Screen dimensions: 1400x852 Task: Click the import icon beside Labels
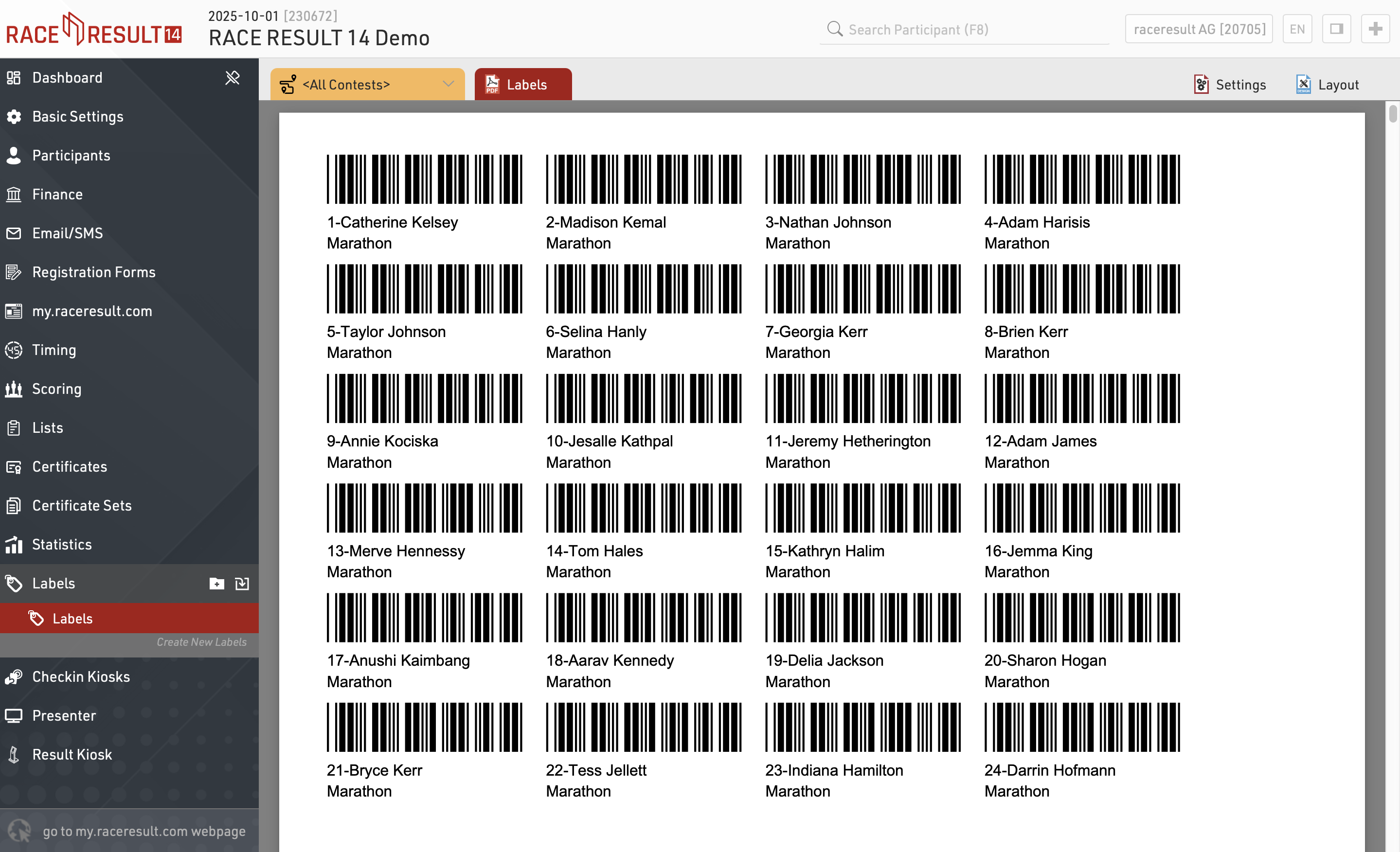242,584
